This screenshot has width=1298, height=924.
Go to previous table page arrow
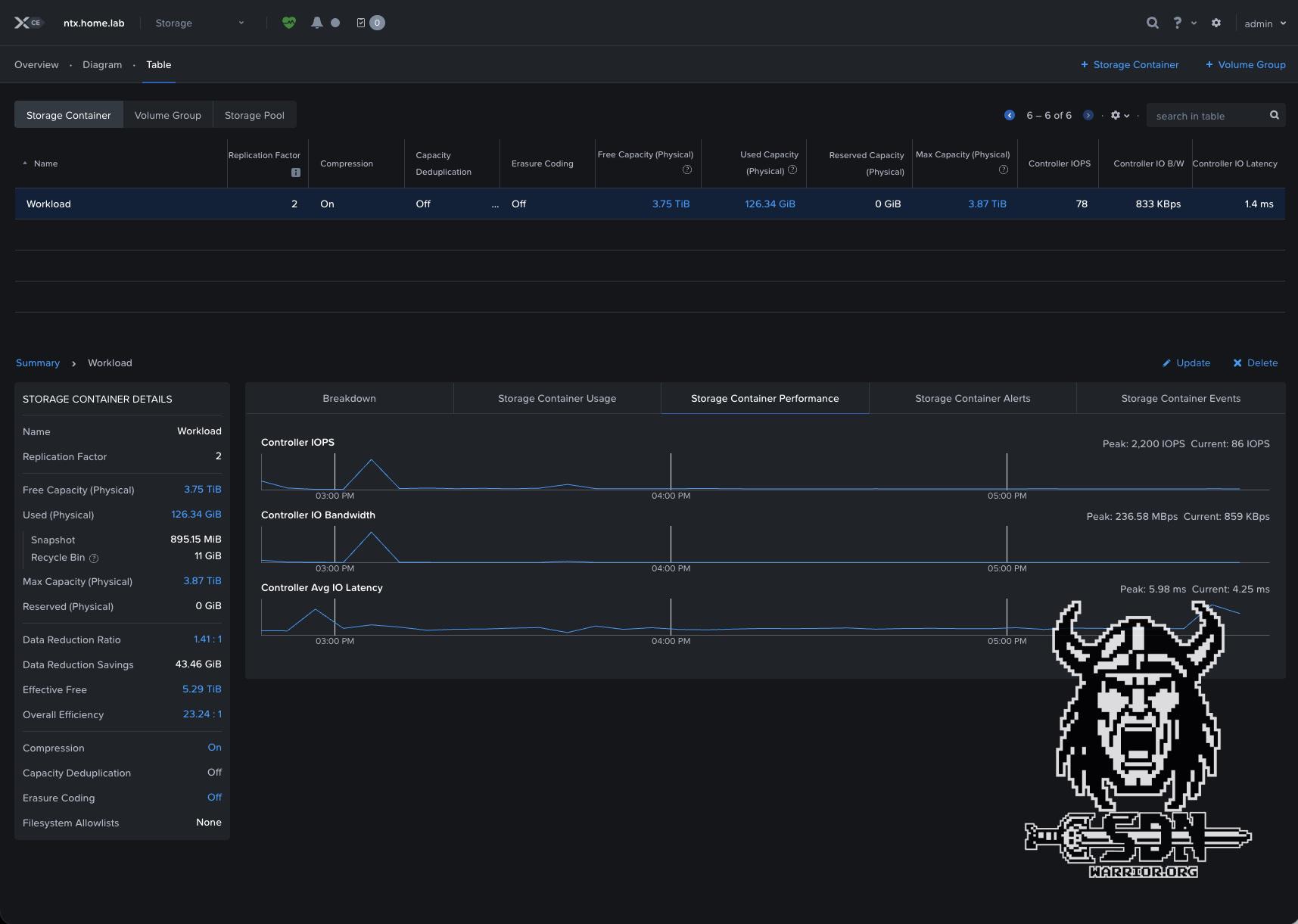point(1009,115)
